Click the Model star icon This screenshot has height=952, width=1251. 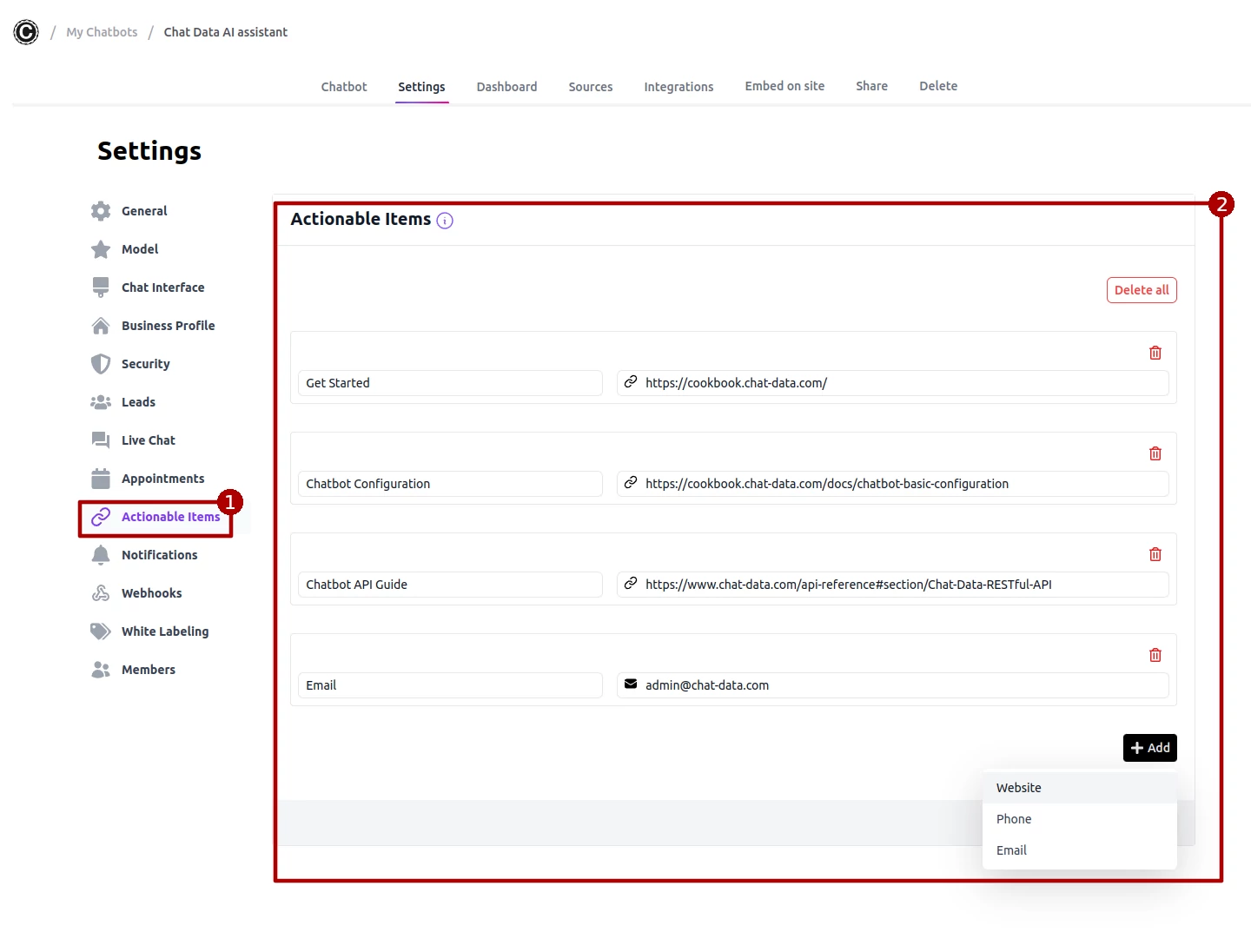[101, 249]
